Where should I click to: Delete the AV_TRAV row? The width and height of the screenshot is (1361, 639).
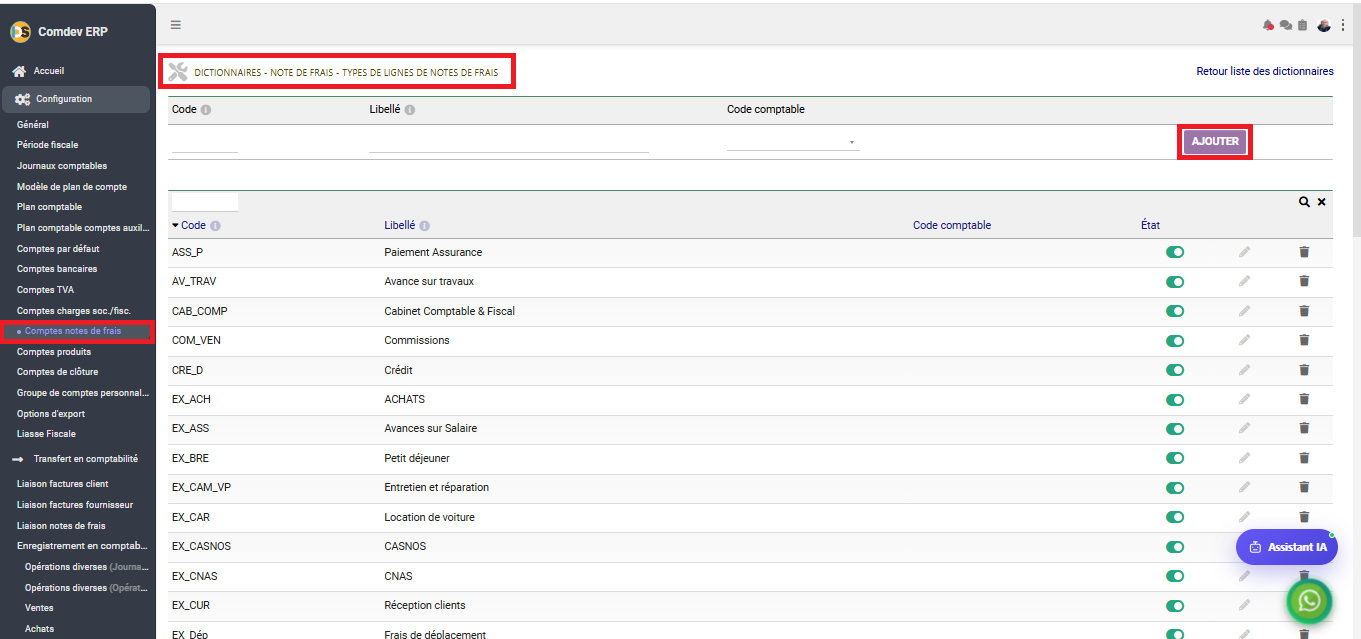point(1304,281)
